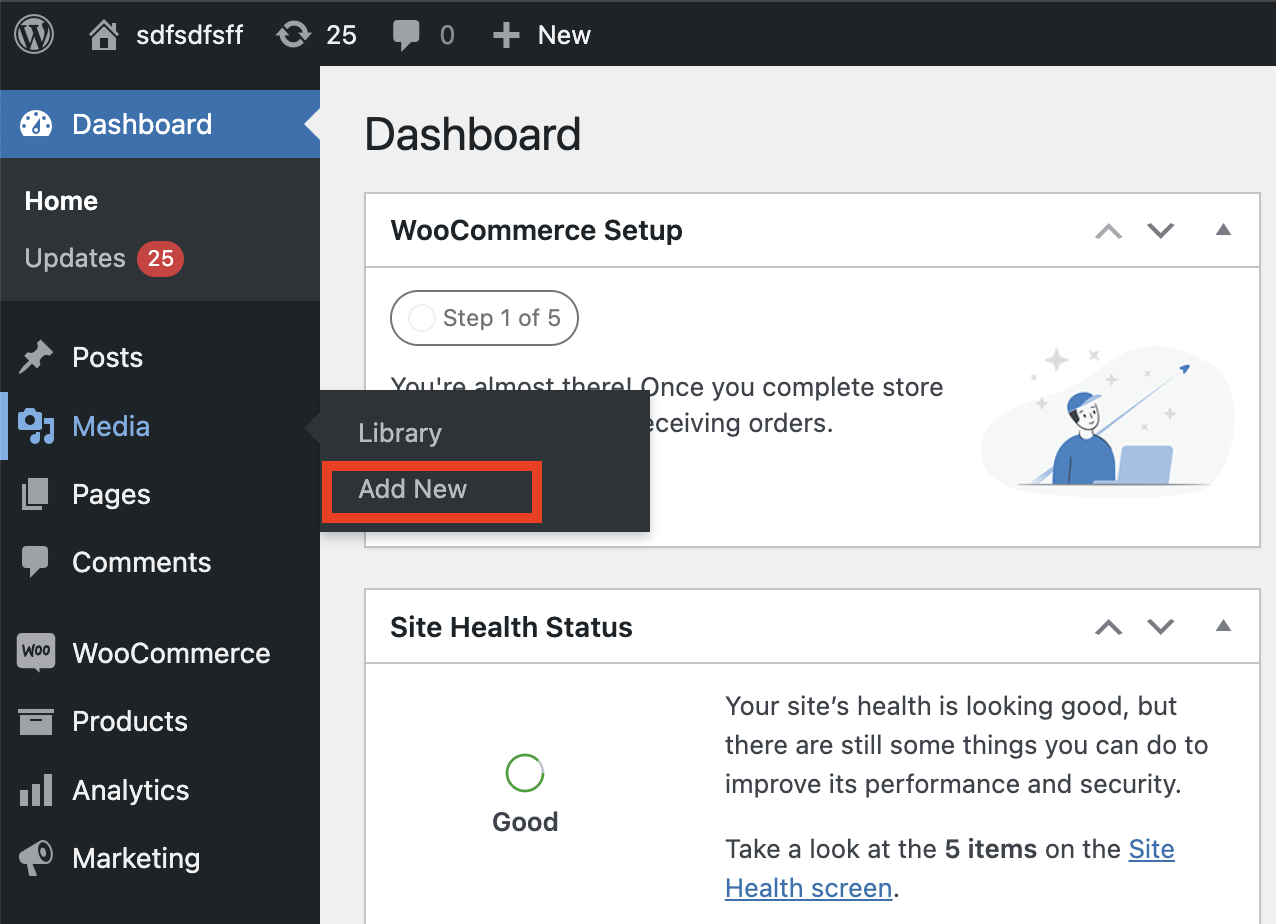Click the Good site health circle indicator
The height and width of the screenshot is (924, 1276).
pyautogui.click(x=525, y=773)
